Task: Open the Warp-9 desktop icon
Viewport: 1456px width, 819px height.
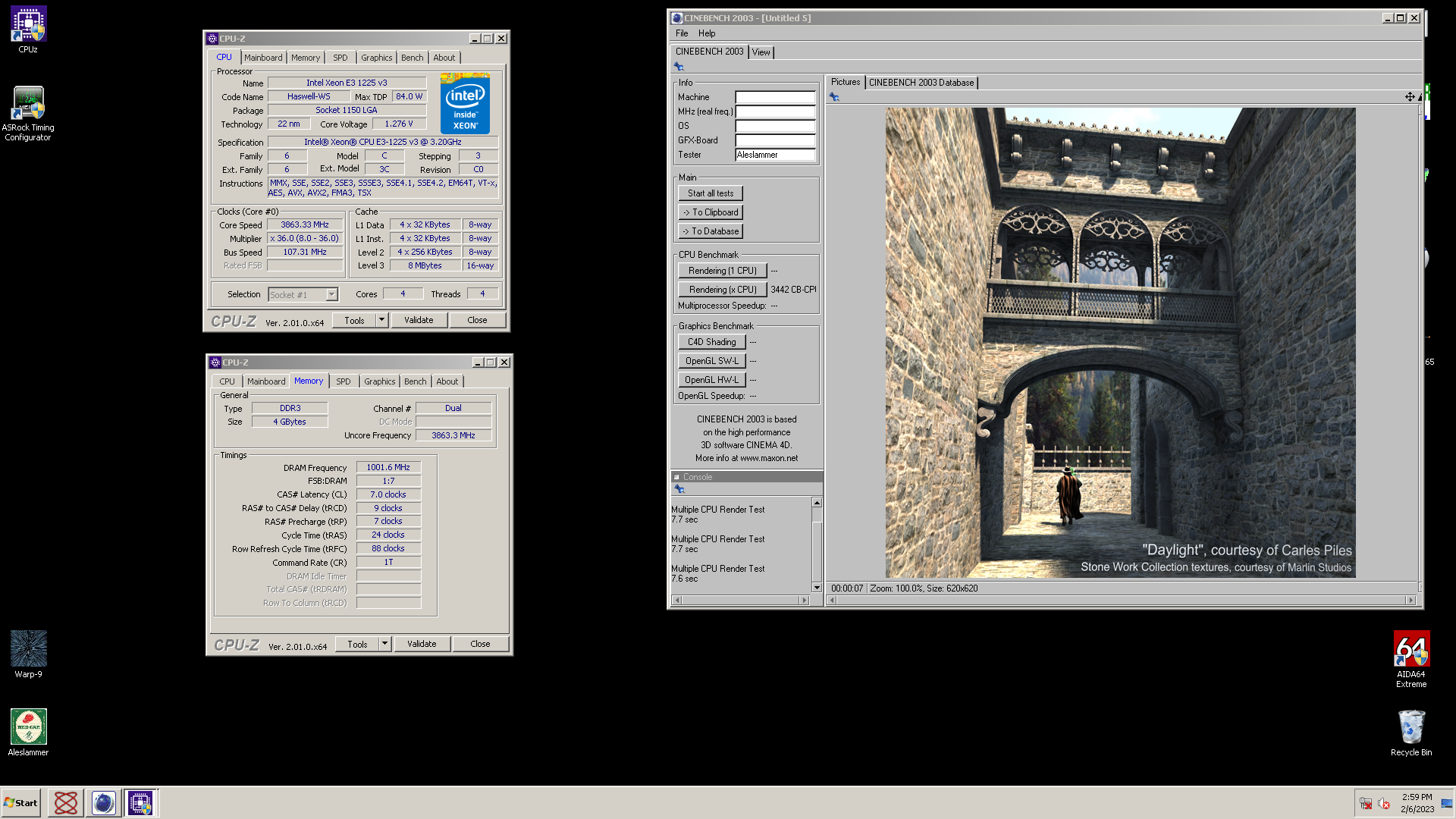Action: click(28, 654)
